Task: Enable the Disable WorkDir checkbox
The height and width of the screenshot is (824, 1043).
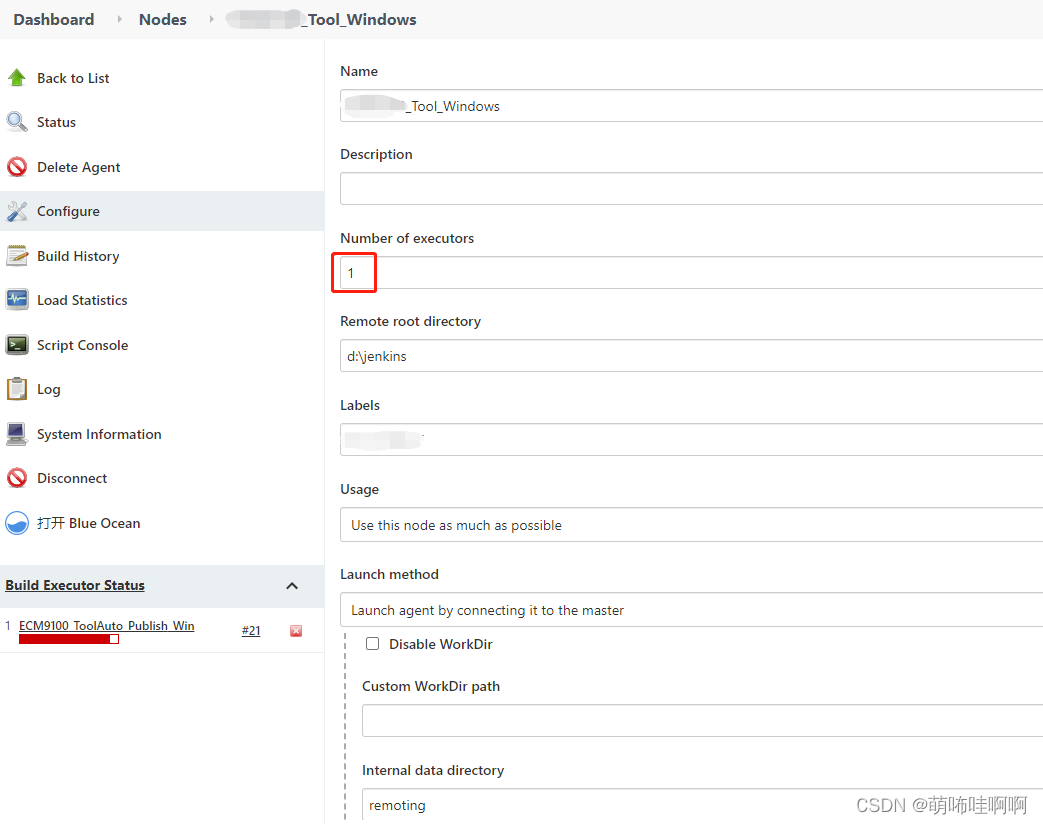Action: click(373, 644)
